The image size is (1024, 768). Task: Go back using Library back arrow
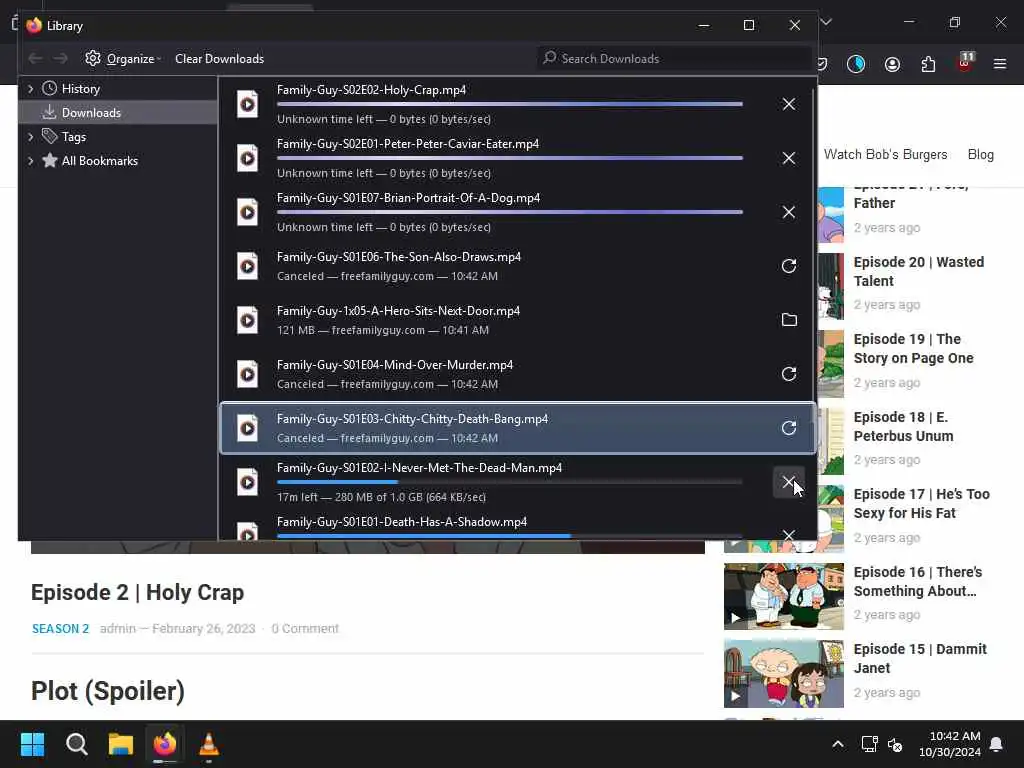coord(35,59)
